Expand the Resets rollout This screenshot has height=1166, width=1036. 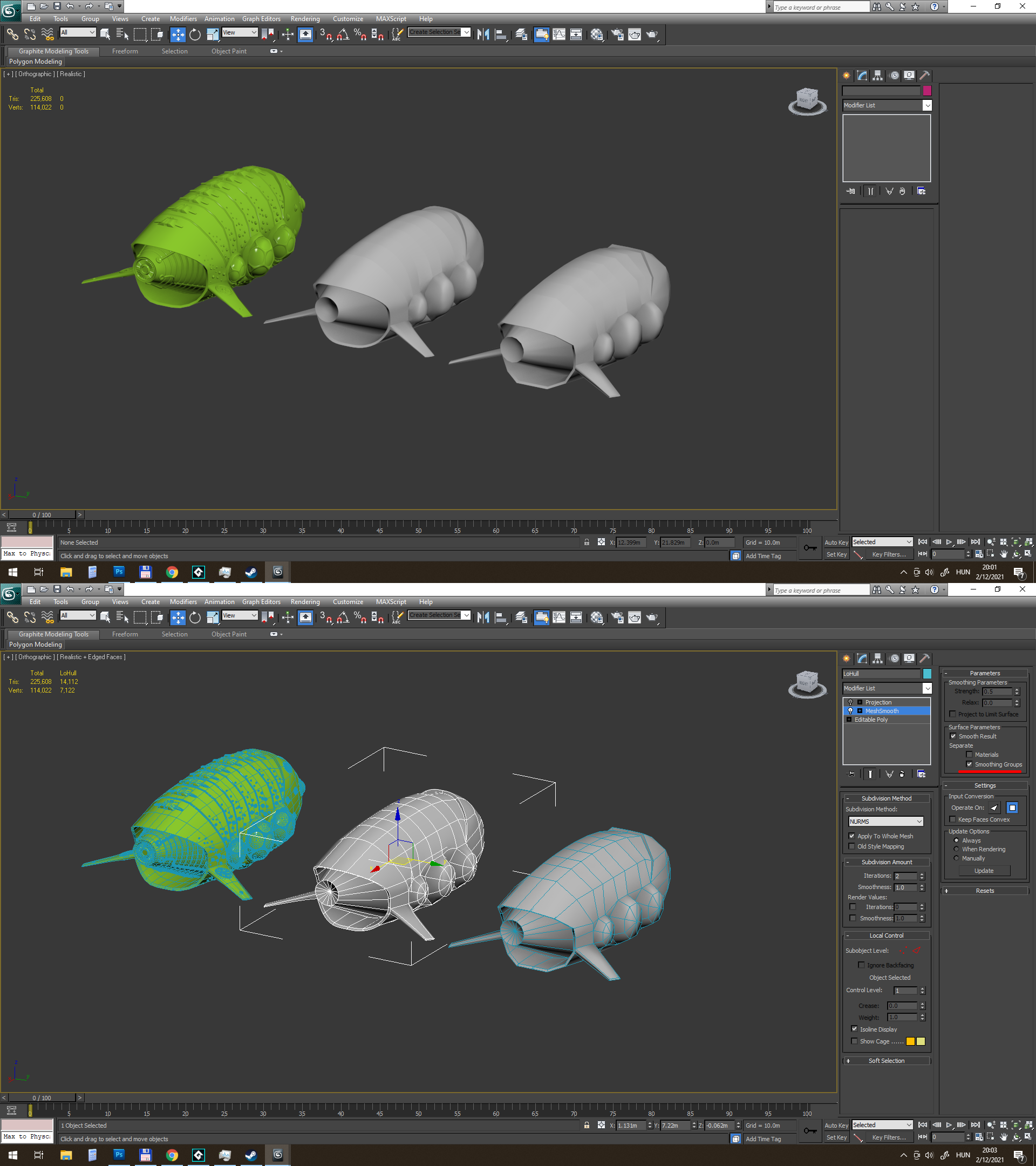[985, 891]
